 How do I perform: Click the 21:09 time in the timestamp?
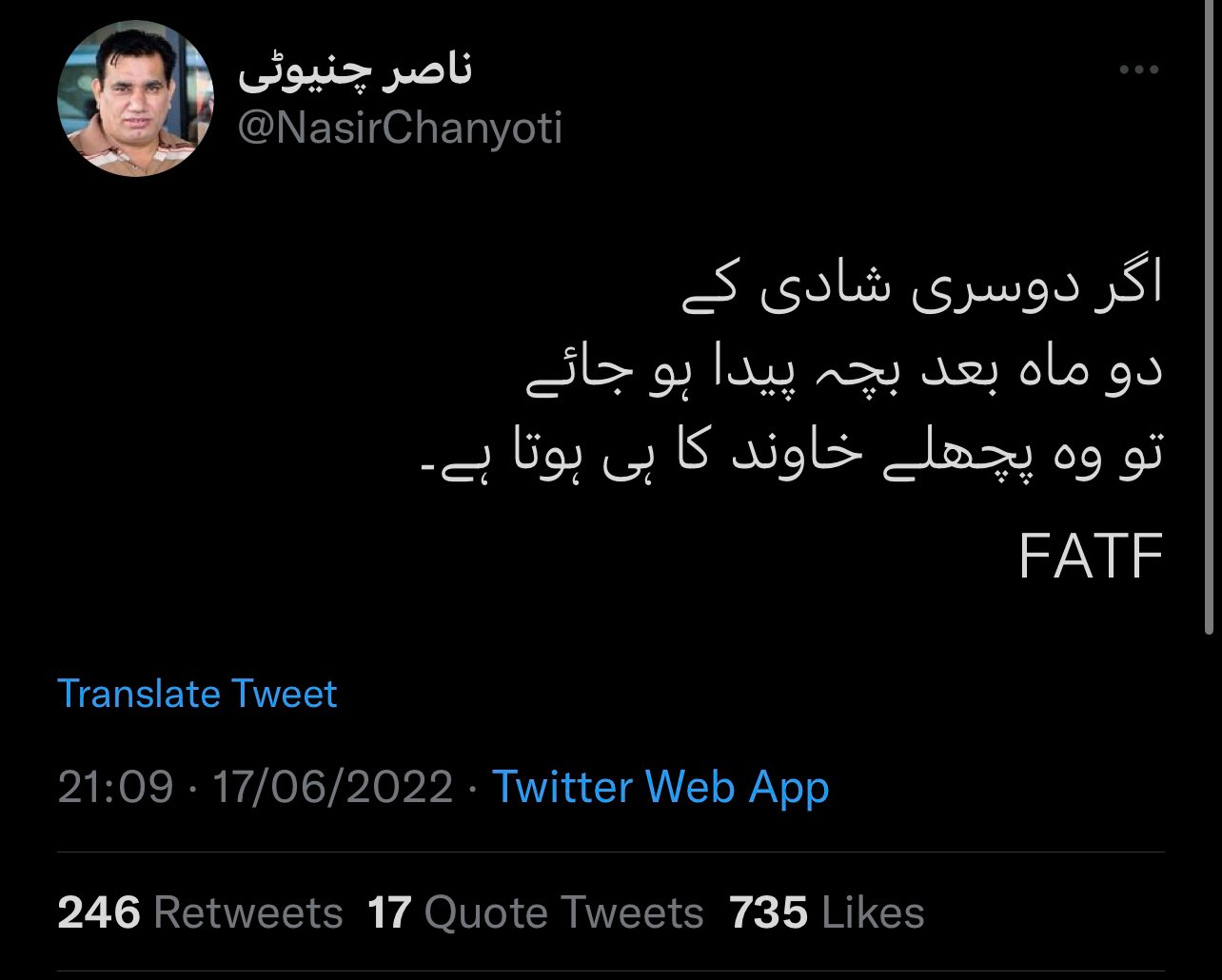(x=116, y=788)
